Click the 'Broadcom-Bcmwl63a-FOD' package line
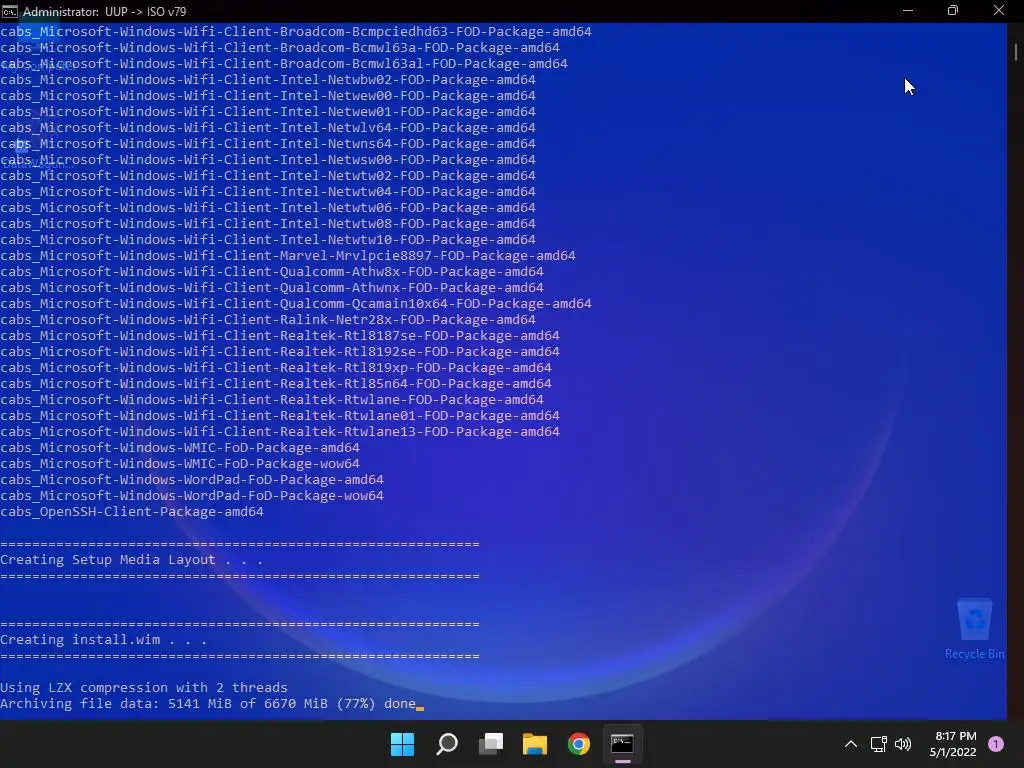Image resolution: width=1024 pixels, height=768 pixels. click(x=280, y=48)
